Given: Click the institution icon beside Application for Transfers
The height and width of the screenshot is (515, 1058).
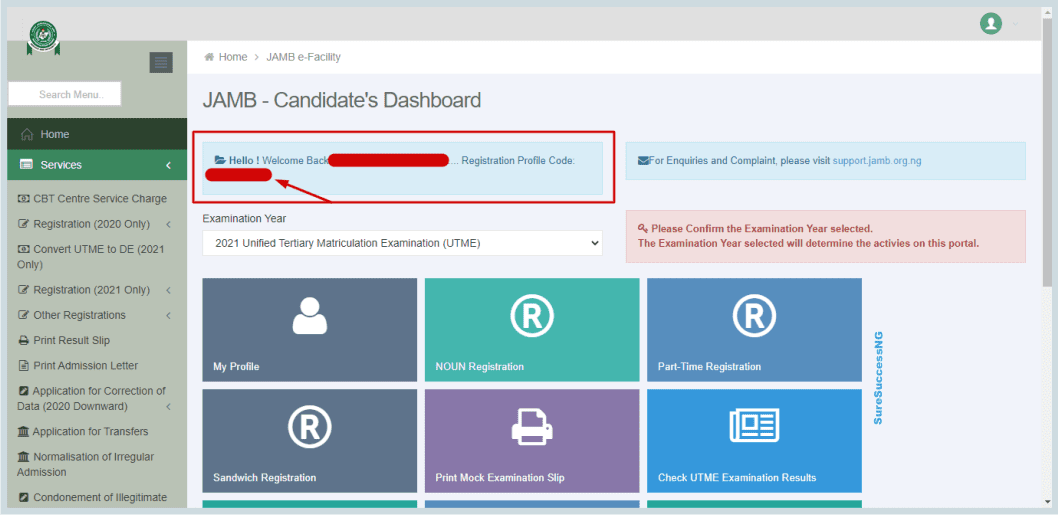Looking at the screenshot, I should click(23, 431).
